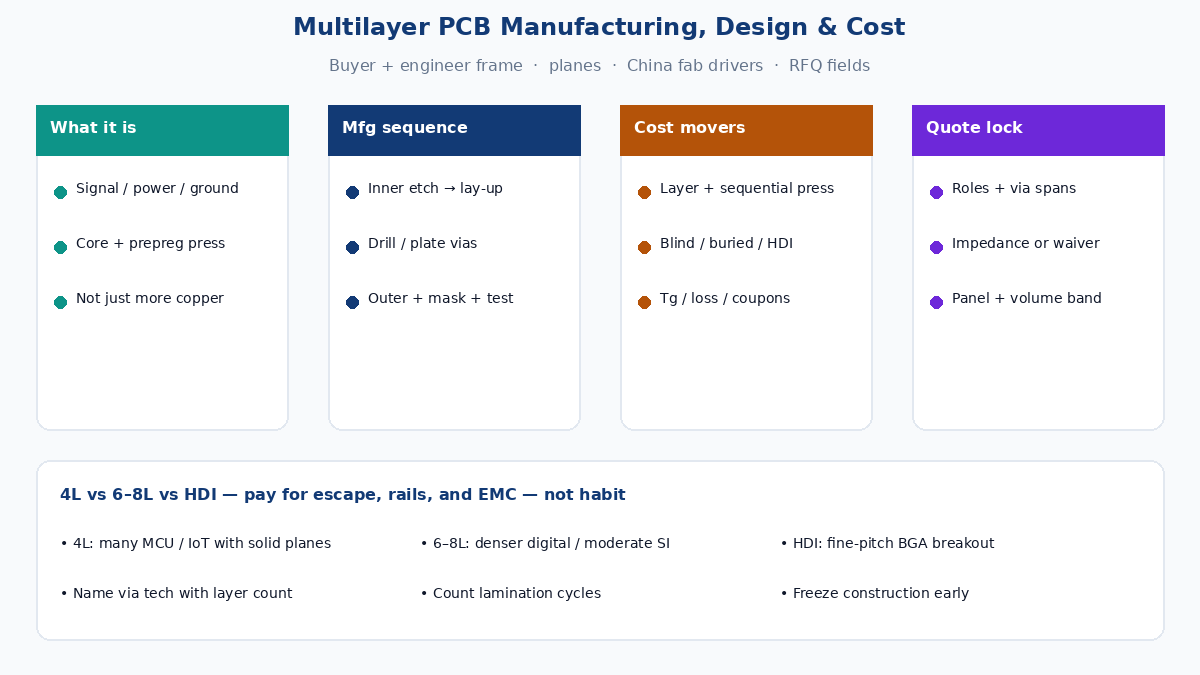Select the 'Cost movers' card header
The height and width of the screenshot is (675, 1200).
pos(746,130)
